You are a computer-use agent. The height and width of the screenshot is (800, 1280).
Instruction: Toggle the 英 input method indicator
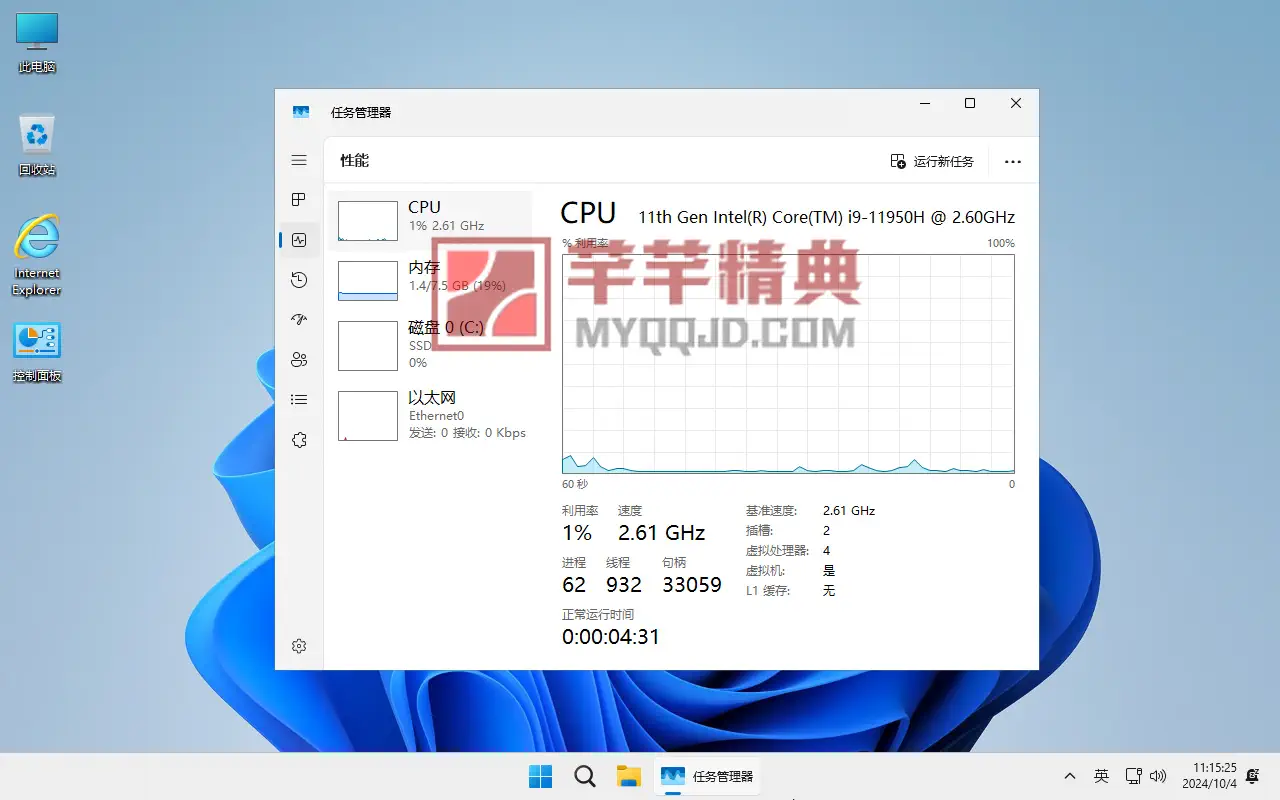pyautogui.click(x=1101, y=776)
